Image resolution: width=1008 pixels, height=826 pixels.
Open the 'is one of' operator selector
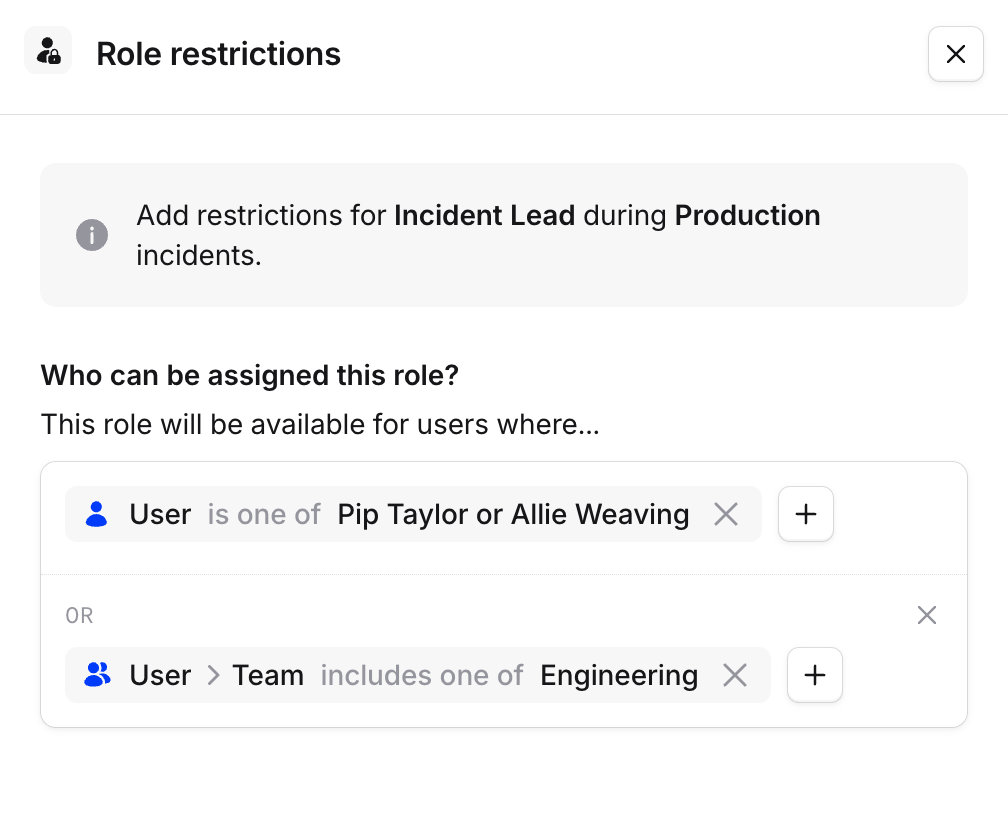point(264,514)
